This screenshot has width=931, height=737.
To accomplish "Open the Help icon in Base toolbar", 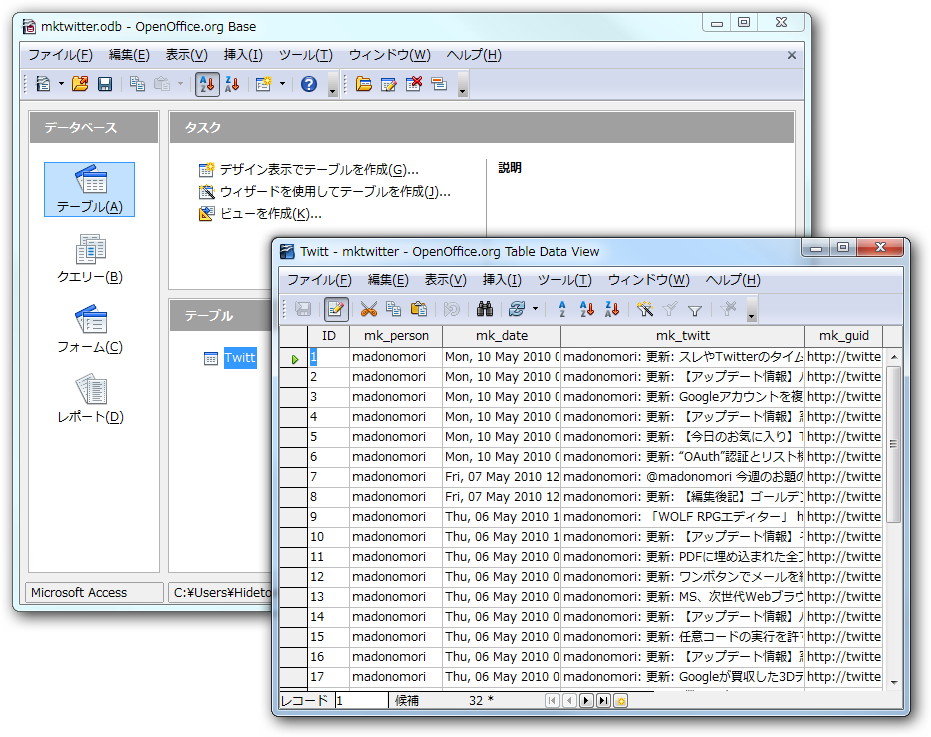I will (307, 84).
